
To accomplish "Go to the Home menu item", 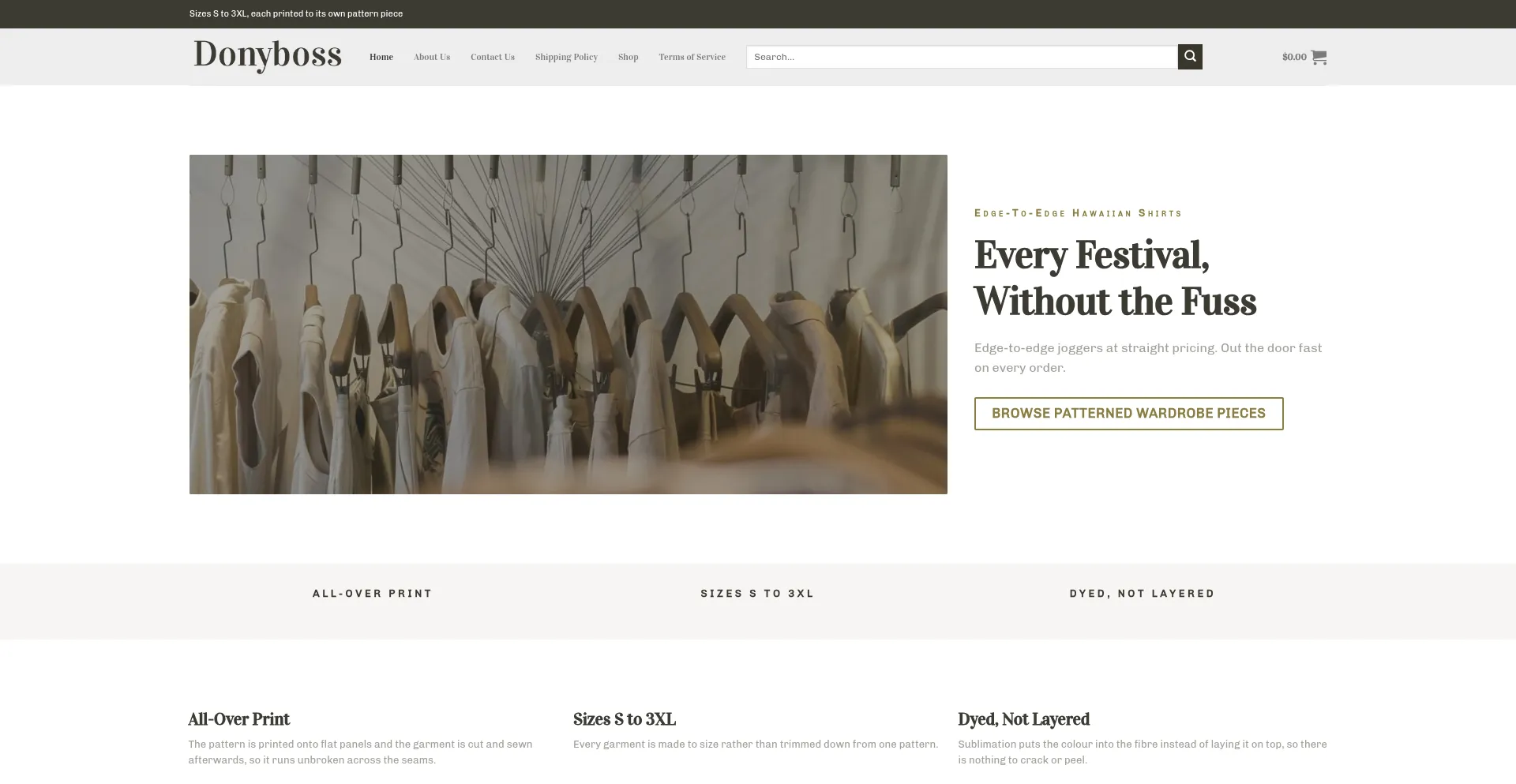I will pos(381,57).
